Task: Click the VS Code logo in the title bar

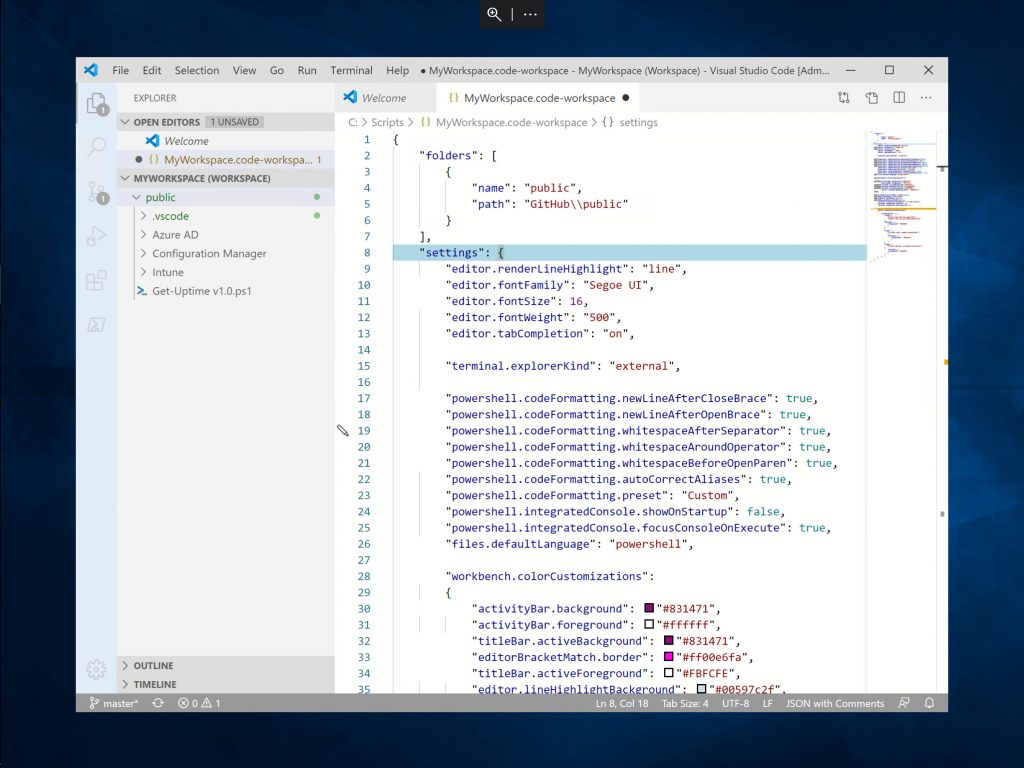Action: point(91,70)
